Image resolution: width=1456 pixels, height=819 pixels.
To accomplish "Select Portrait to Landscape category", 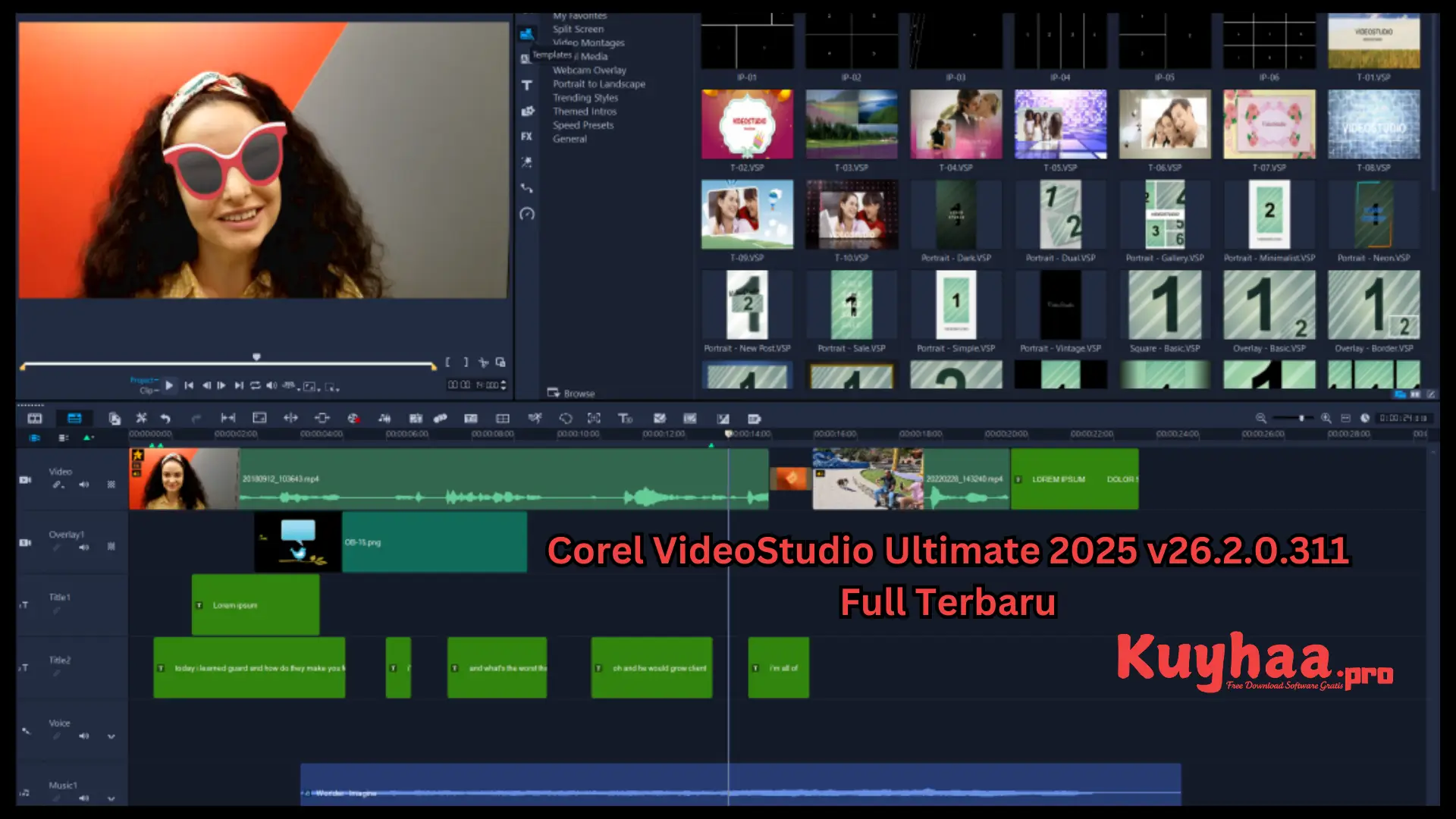I will pyautogui.click(x=599, y=83).
